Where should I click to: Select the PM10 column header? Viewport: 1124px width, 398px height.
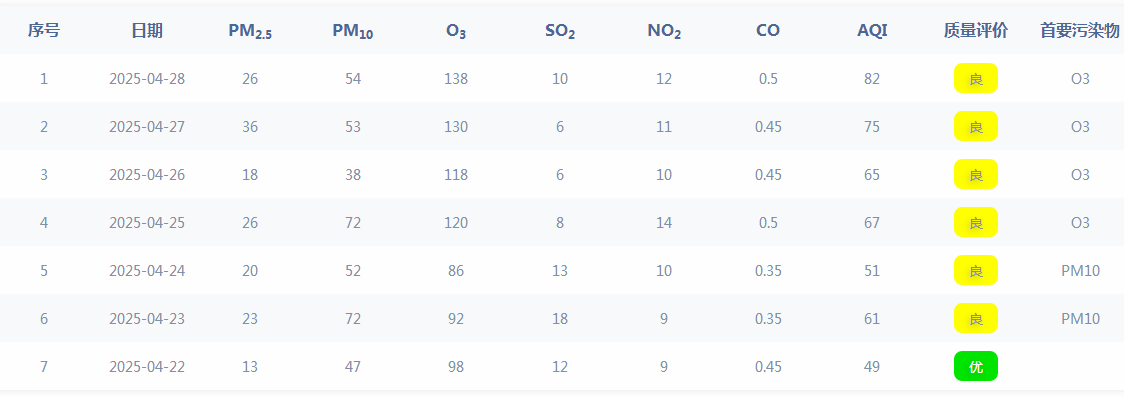[x=353, y=31]
